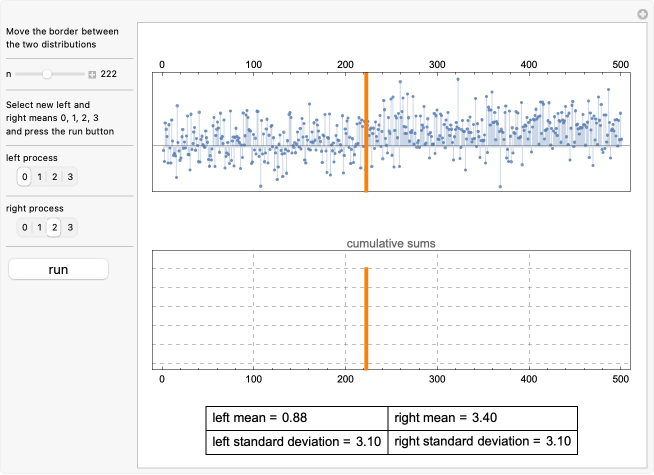Open the top-right corner plus menu icon
The width and height of the screenshot is (654, 475).
(642, 14)
